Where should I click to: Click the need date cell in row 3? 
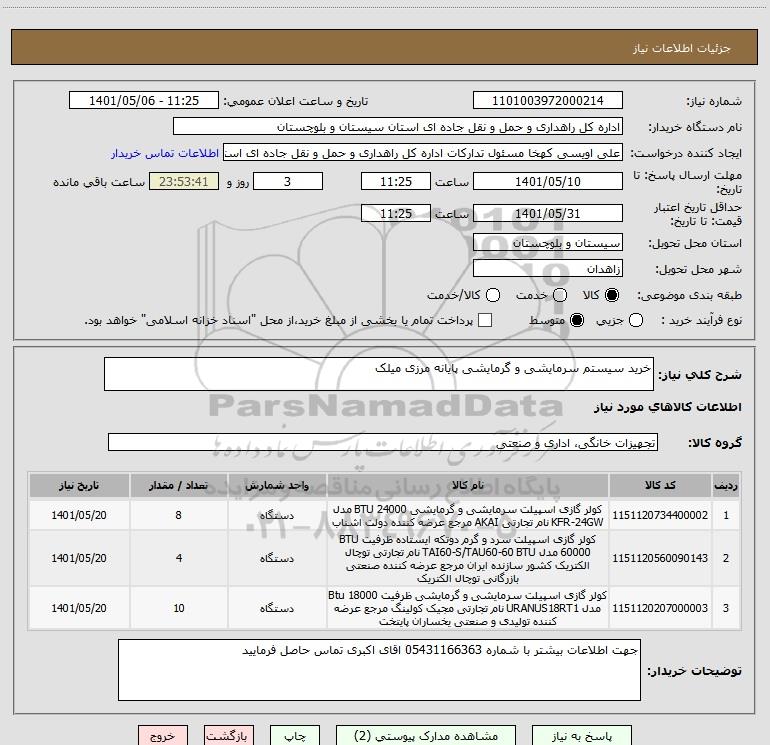click(x=79, y=608)
